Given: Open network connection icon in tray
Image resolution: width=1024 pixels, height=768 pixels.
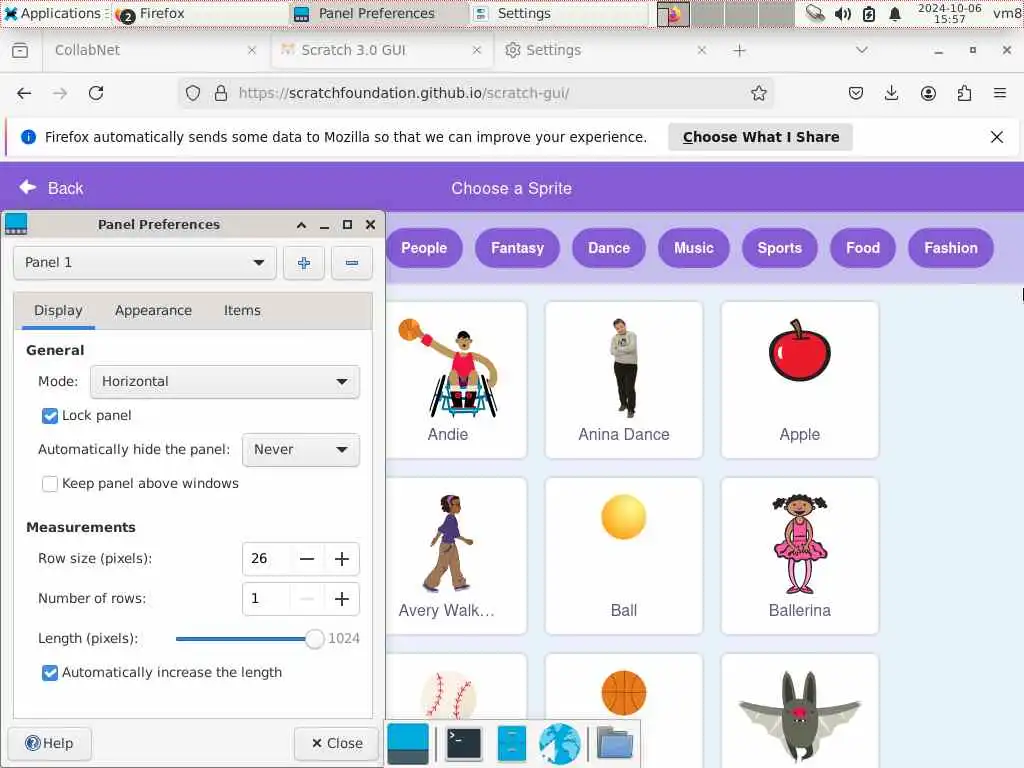Looking at the screenshot, I should click(815, 14).
